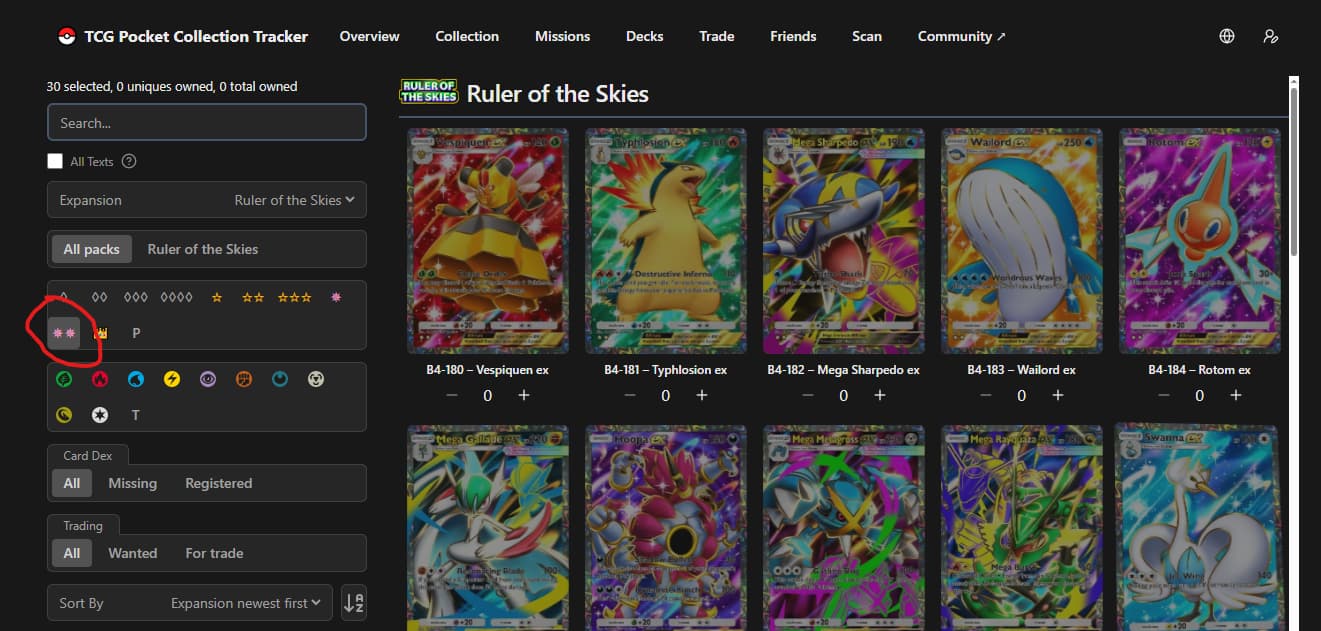Open the Rotom ex card image
Screen dimensions: 1321x631
pos(1200,241)
